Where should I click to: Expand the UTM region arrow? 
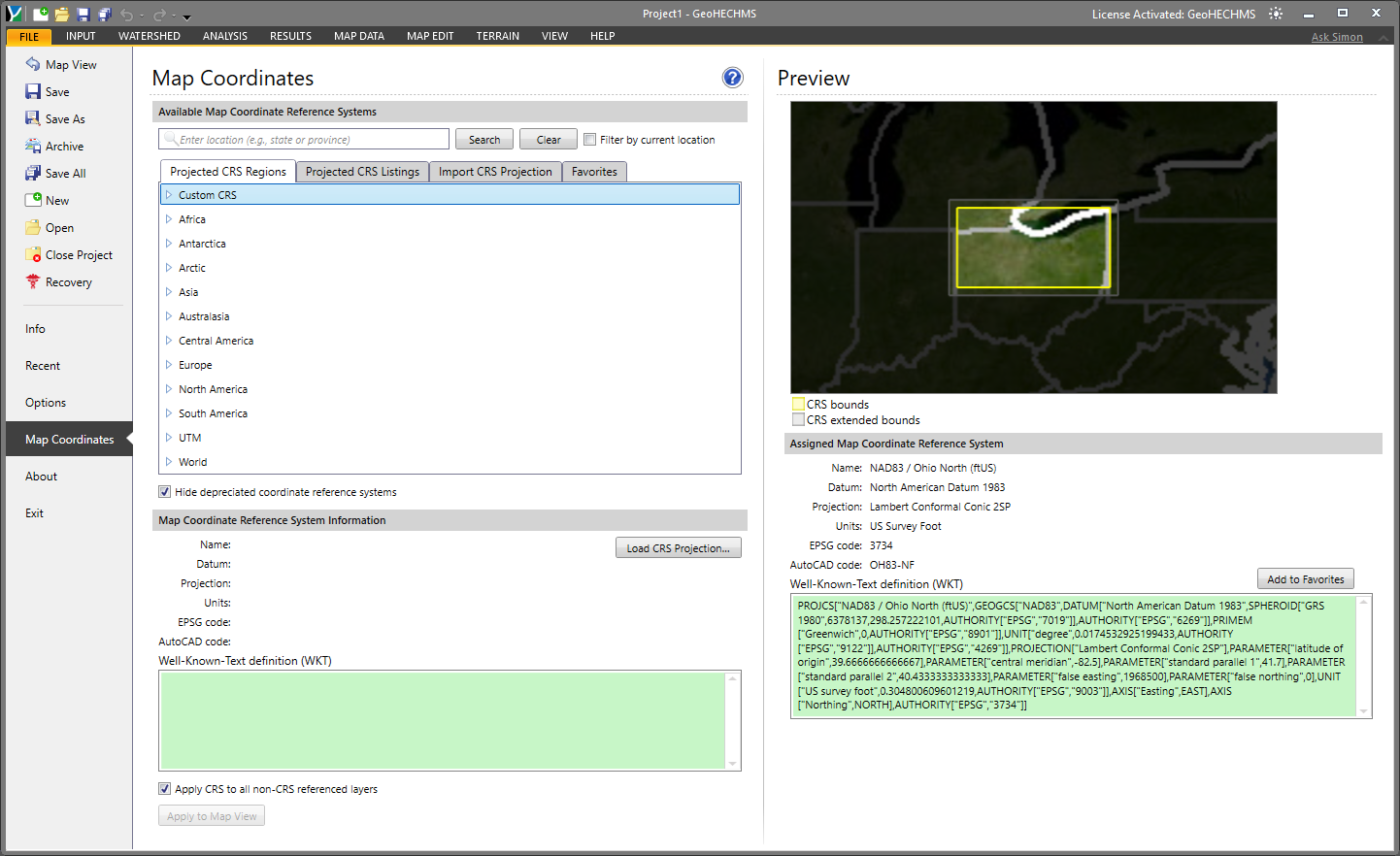(169, 438)
